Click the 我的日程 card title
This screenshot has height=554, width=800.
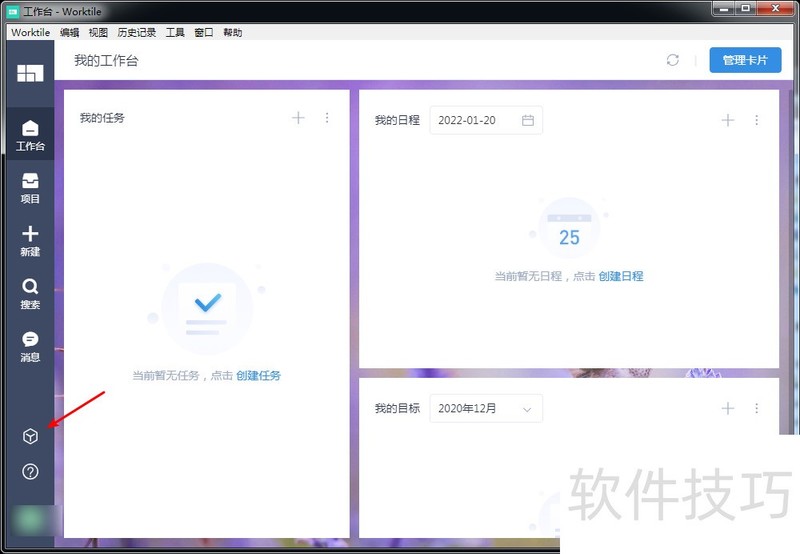[397, 120]
